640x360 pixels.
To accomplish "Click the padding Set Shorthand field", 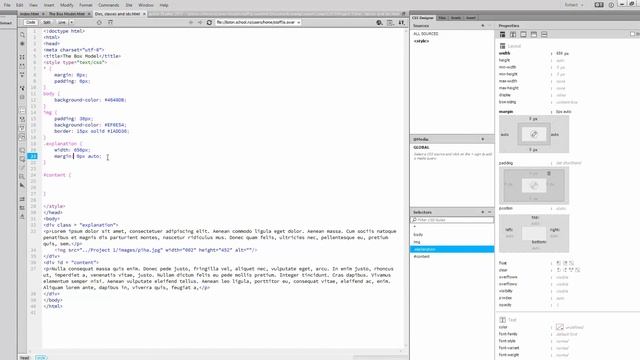I will tap(569, 163).
